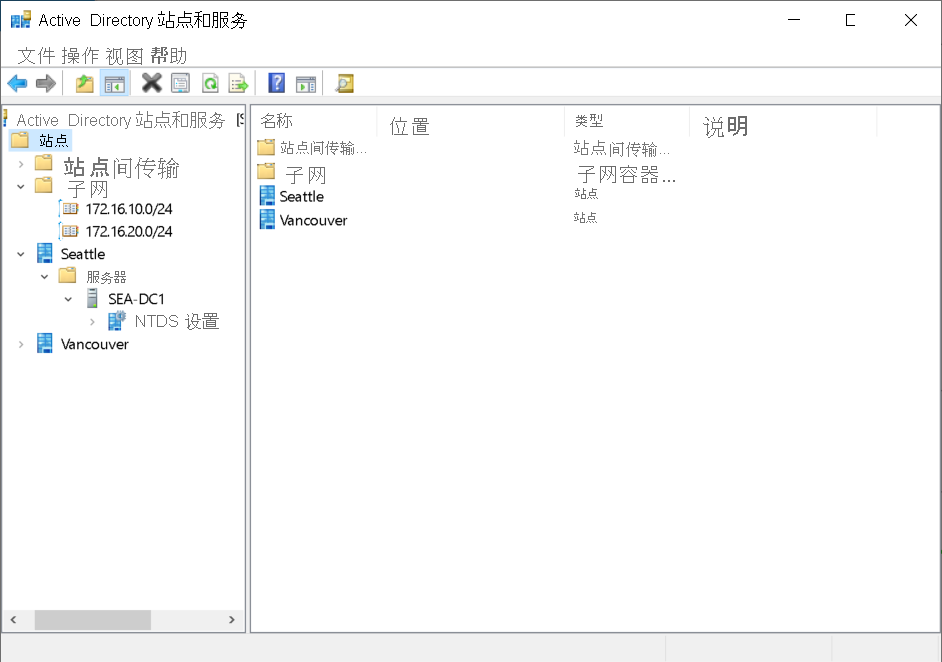Expand the 站点间传输 tree node

(x=21, y=164)
